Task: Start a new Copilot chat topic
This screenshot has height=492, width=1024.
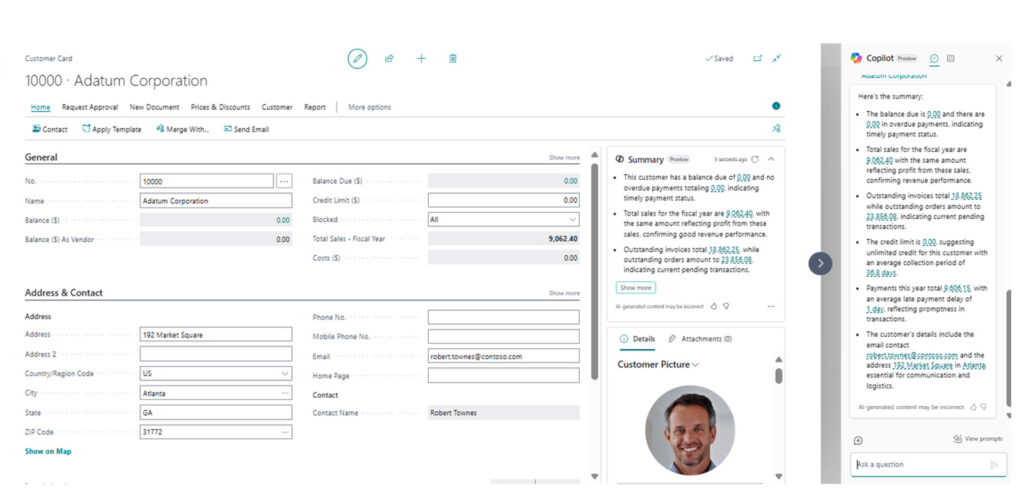Action: 858,440
